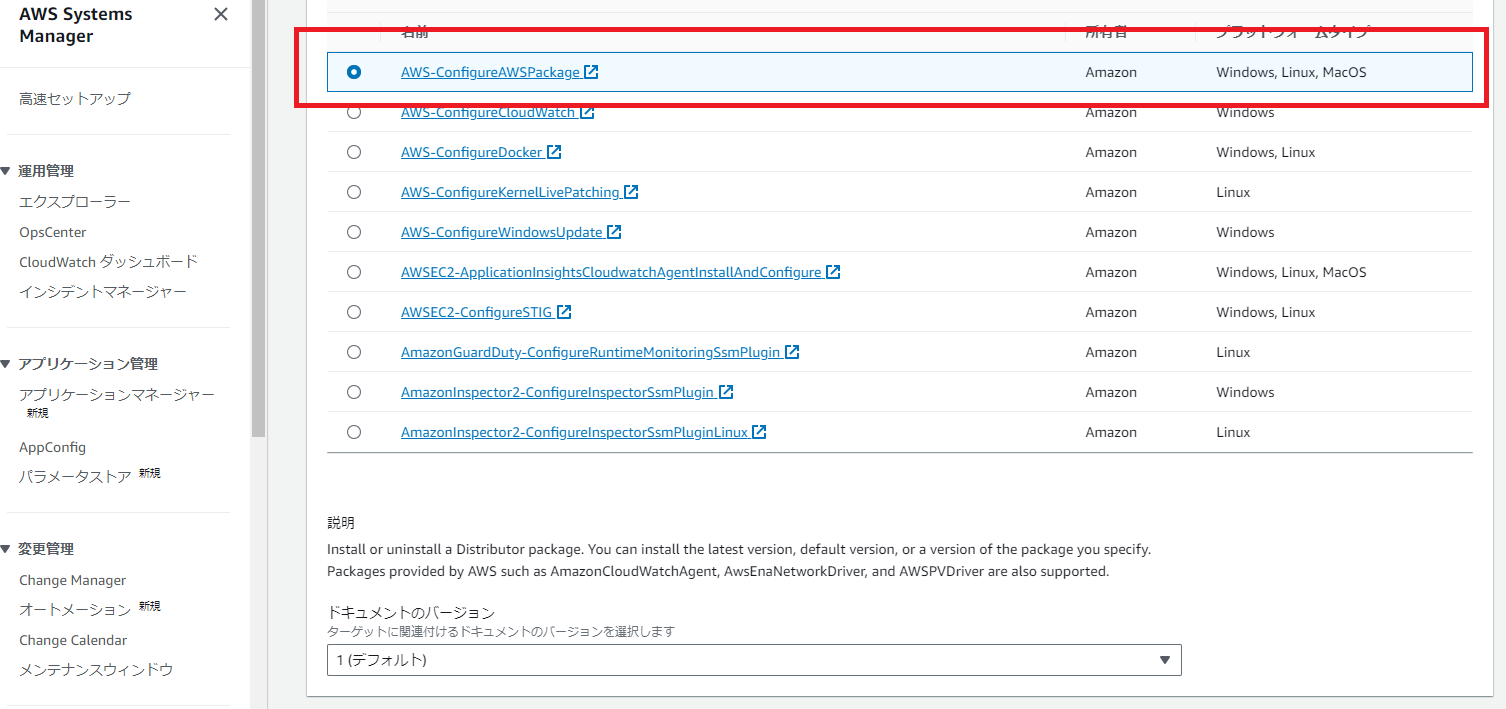
Task: Click Amazon owner cell in AWS-ConfigureKernelLivePatching row
Action: point(1111,192)
